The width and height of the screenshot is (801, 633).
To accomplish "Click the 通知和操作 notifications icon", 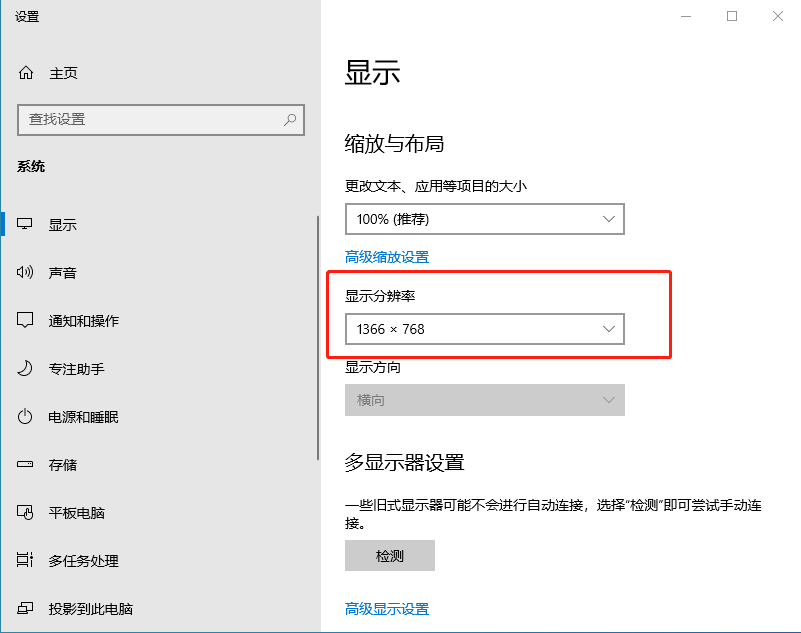I will pos(25,320).
